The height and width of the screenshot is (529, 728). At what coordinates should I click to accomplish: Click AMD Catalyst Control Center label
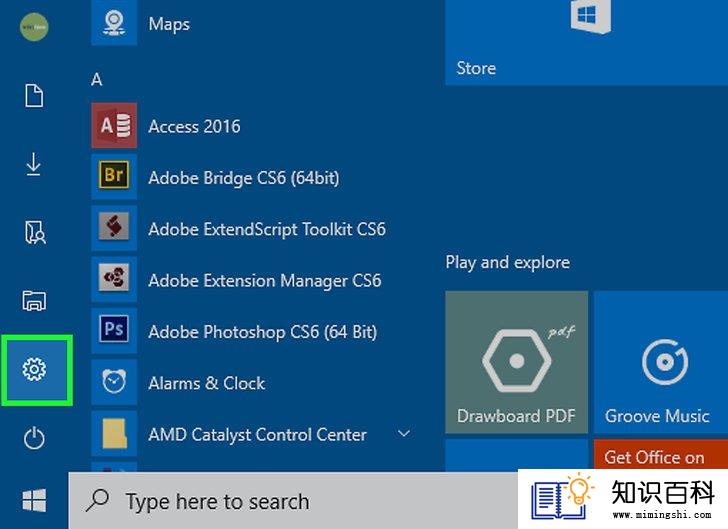pos(258,435)
